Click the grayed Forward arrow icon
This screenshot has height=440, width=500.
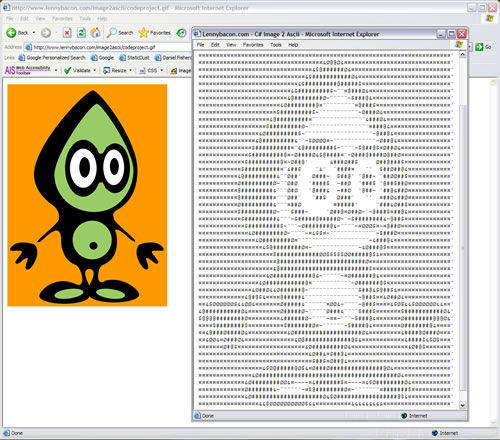pos(46,33)
